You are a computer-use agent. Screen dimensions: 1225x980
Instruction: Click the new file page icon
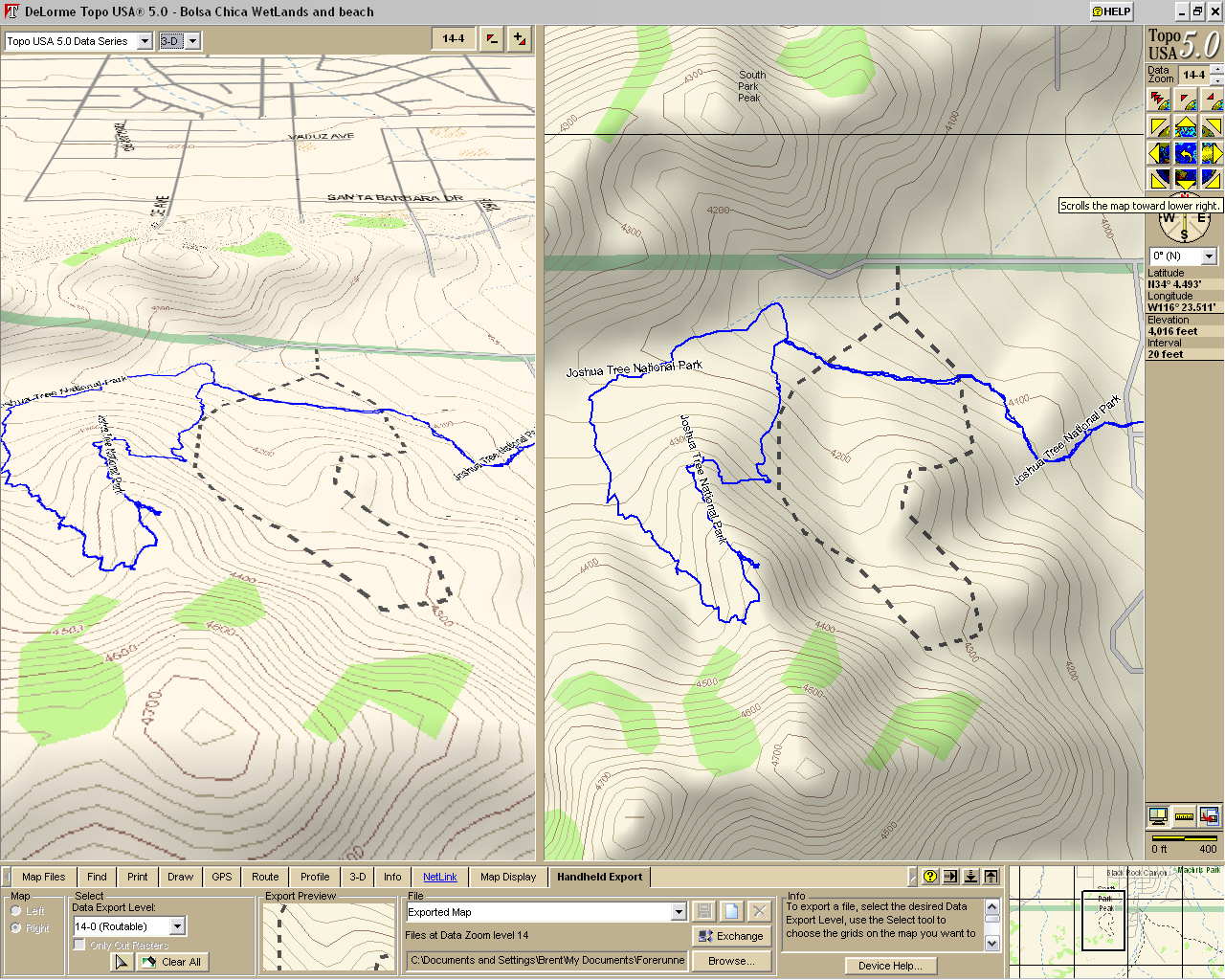731,911
